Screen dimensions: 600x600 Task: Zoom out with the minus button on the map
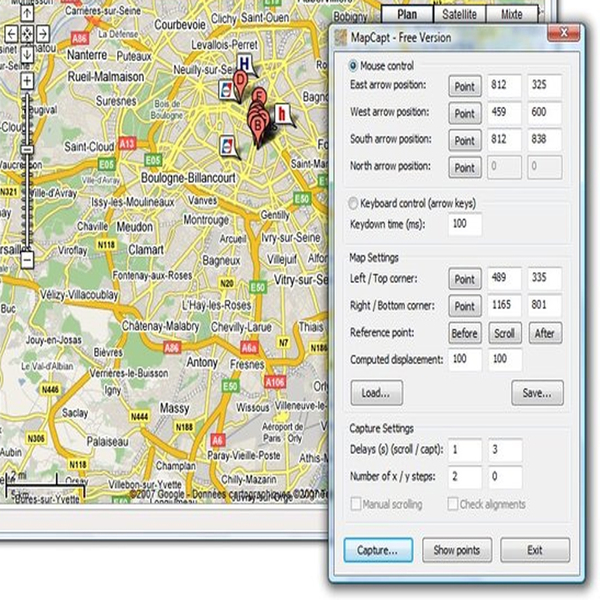pos(27,261)
